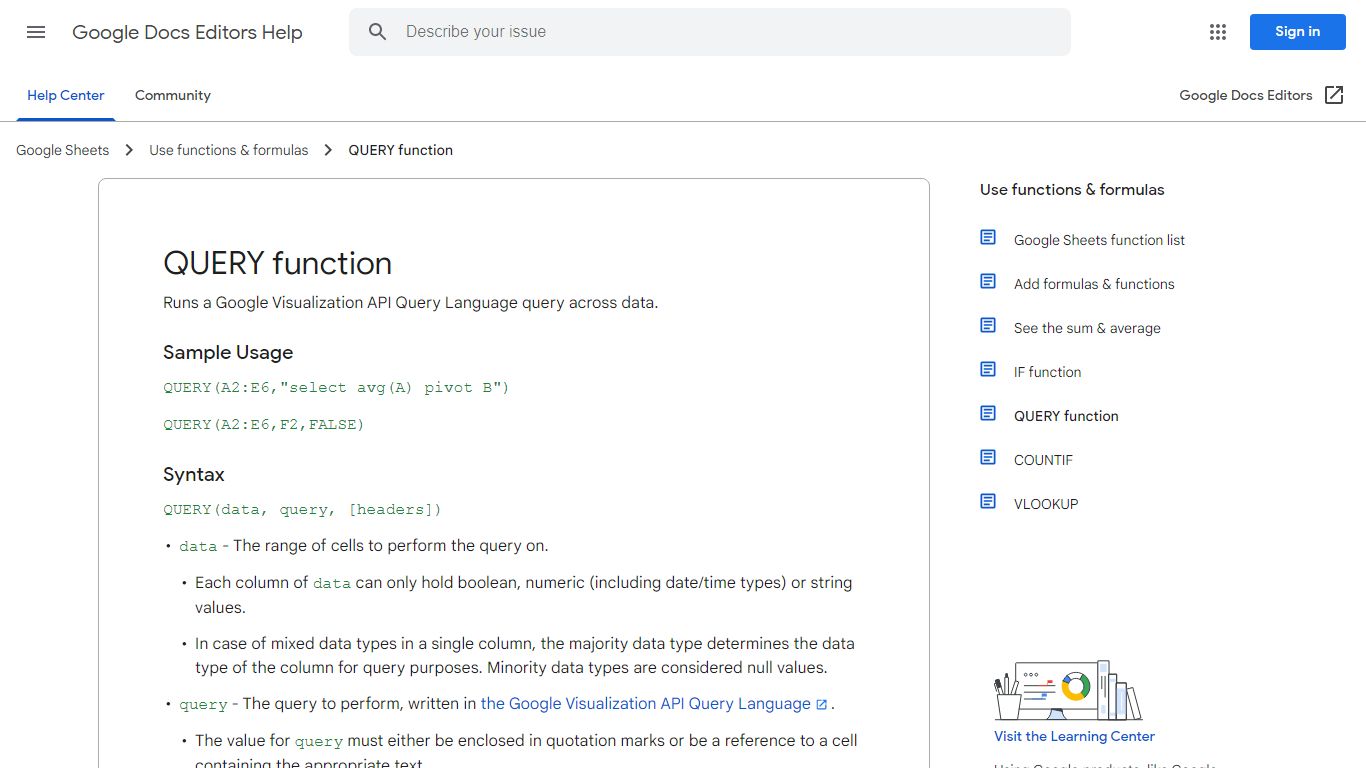Click document icon beside COUNTIF

[988, 458]
